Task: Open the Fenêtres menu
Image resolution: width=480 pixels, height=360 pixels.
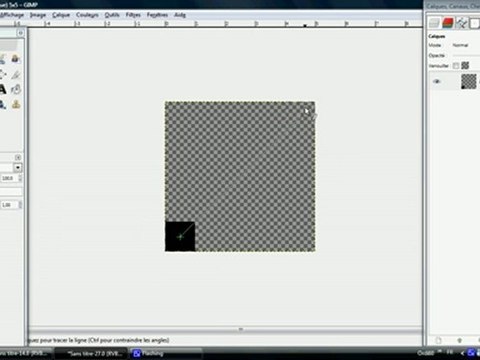Action: click(157, 15)
